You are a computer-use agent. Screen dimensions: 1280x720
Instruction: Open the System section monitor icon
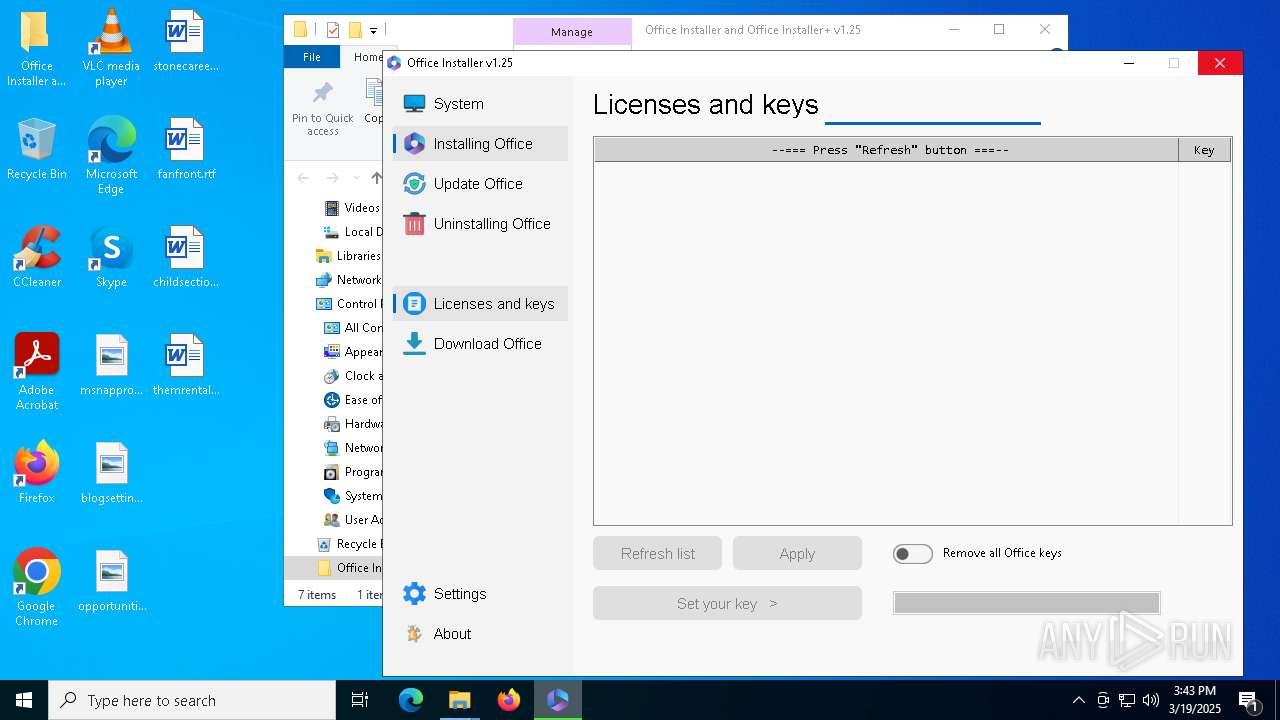point(414,104)
